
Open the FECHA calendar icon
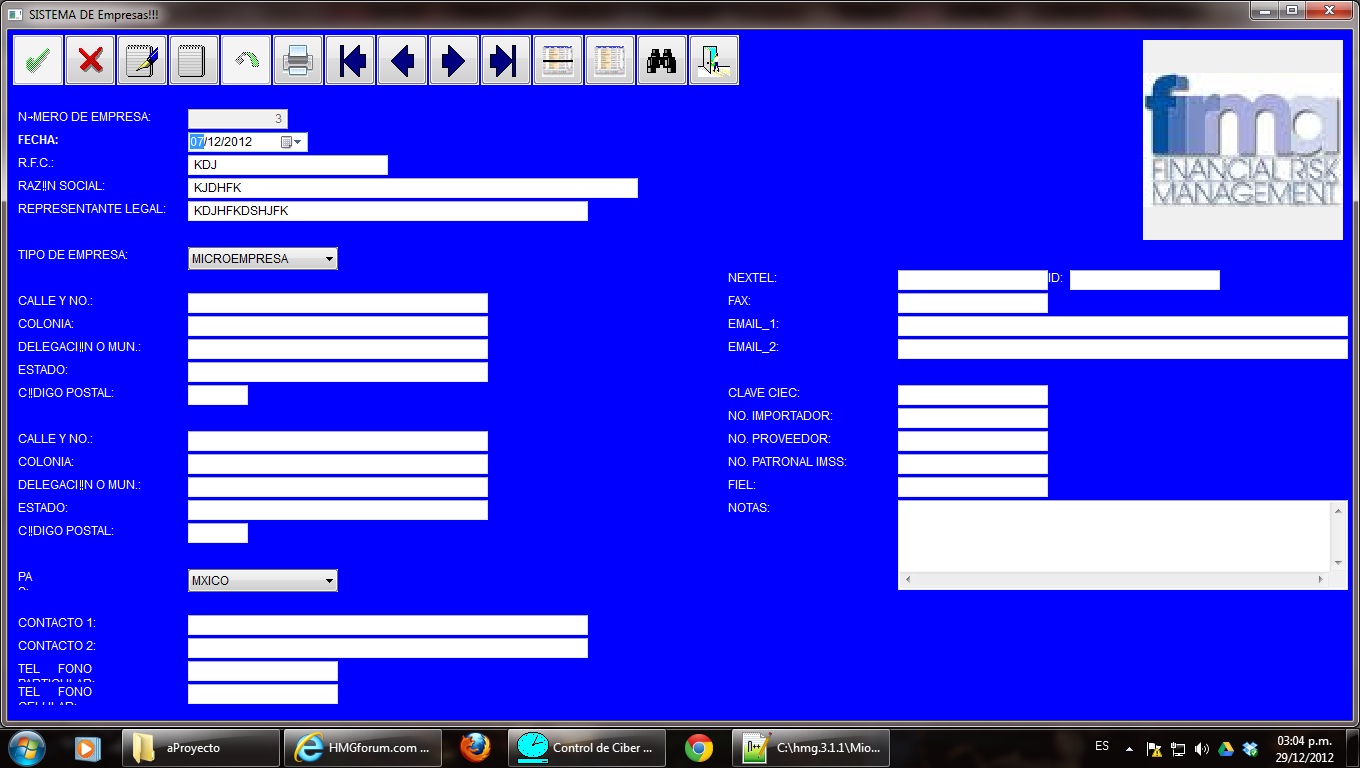pyautogui.click(x=285, y=141)
